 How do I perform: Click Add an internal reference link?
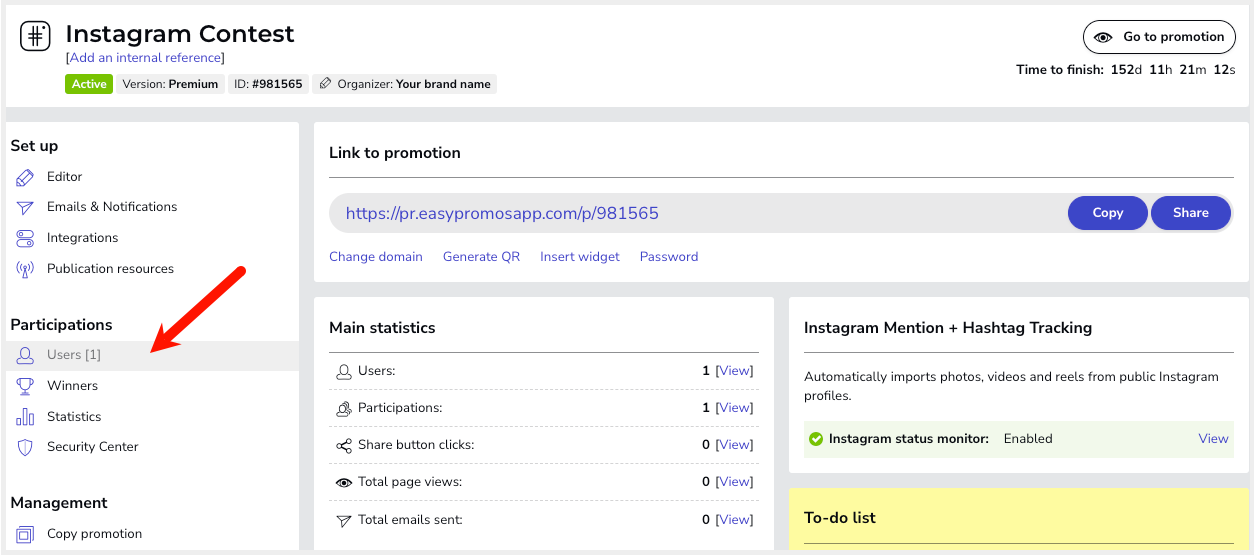pyautogui.click(x=145, y=58)
